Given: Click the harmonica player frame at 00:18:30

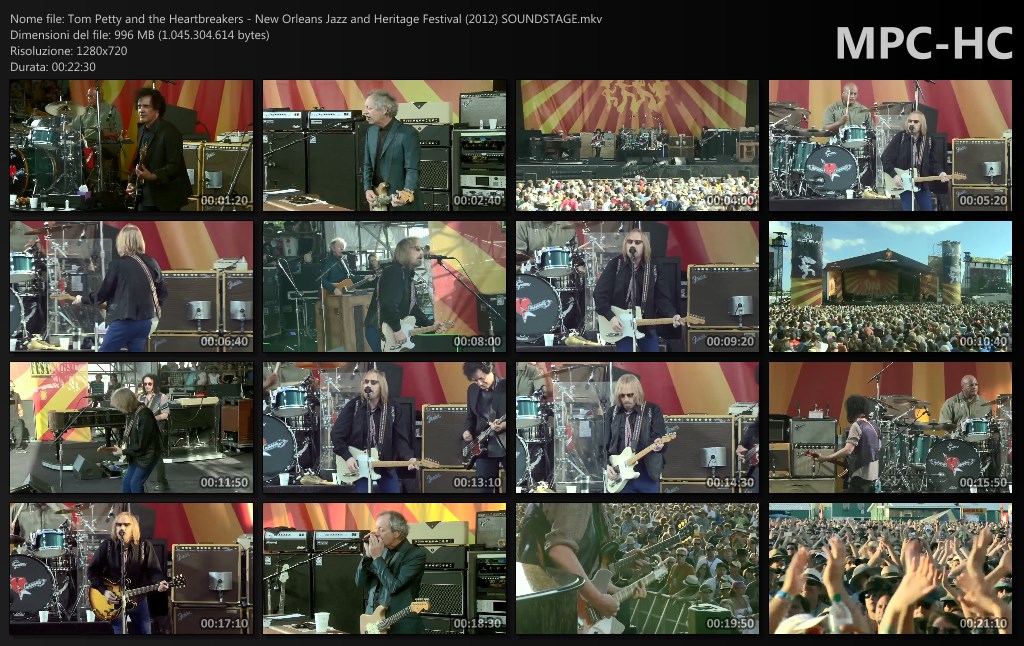Looking at the screenshot, I should [384, 569].
